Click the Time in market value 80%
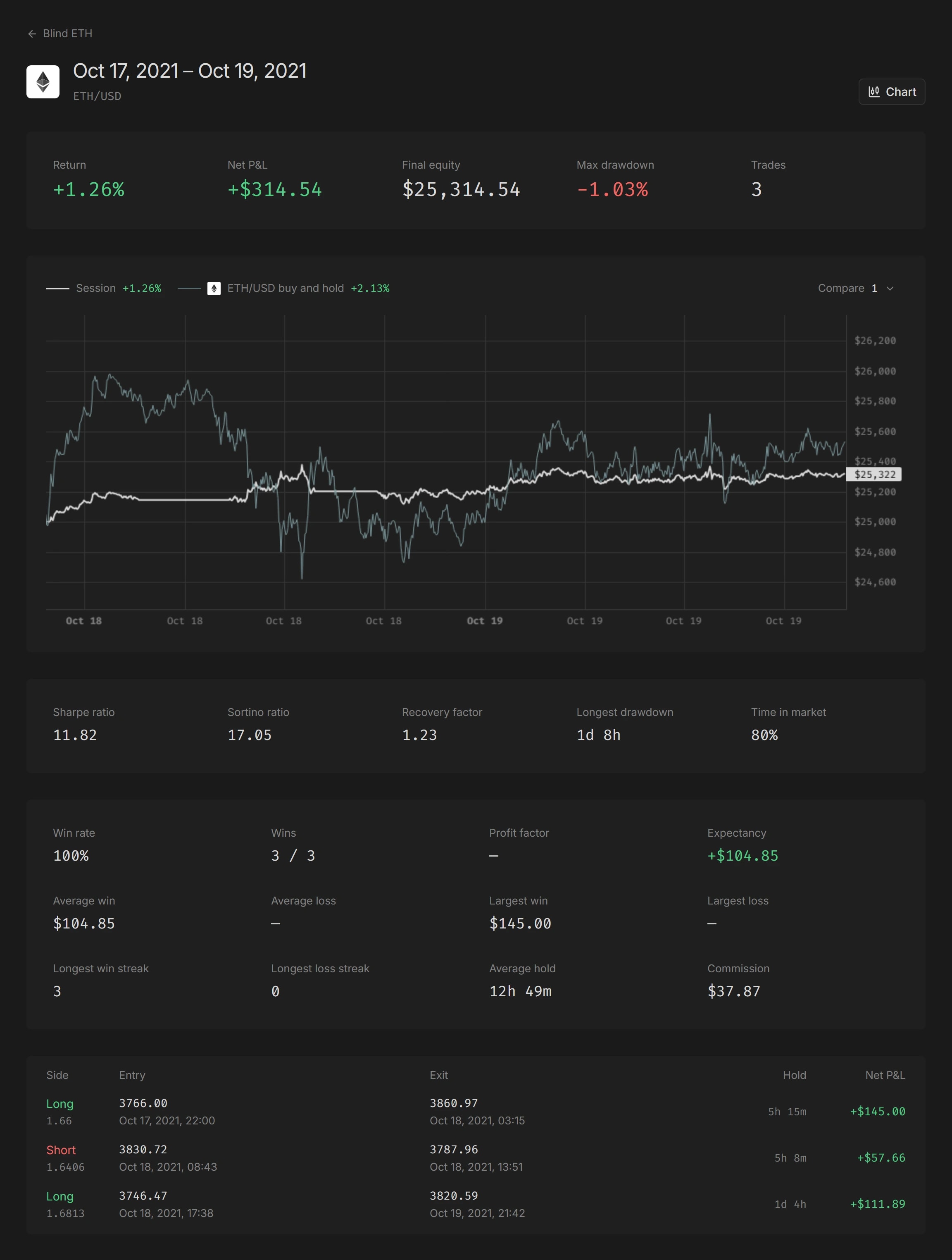The width and height of the screenshot is (952, 1260). pyautogui.click(x=764, y=735)
